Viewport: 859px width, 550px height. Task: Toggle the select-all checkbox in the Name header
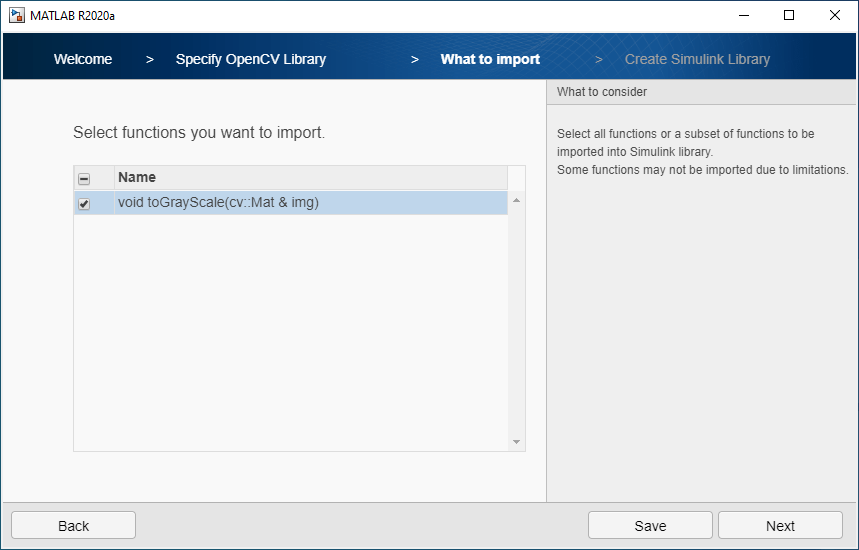coord(84,179)
